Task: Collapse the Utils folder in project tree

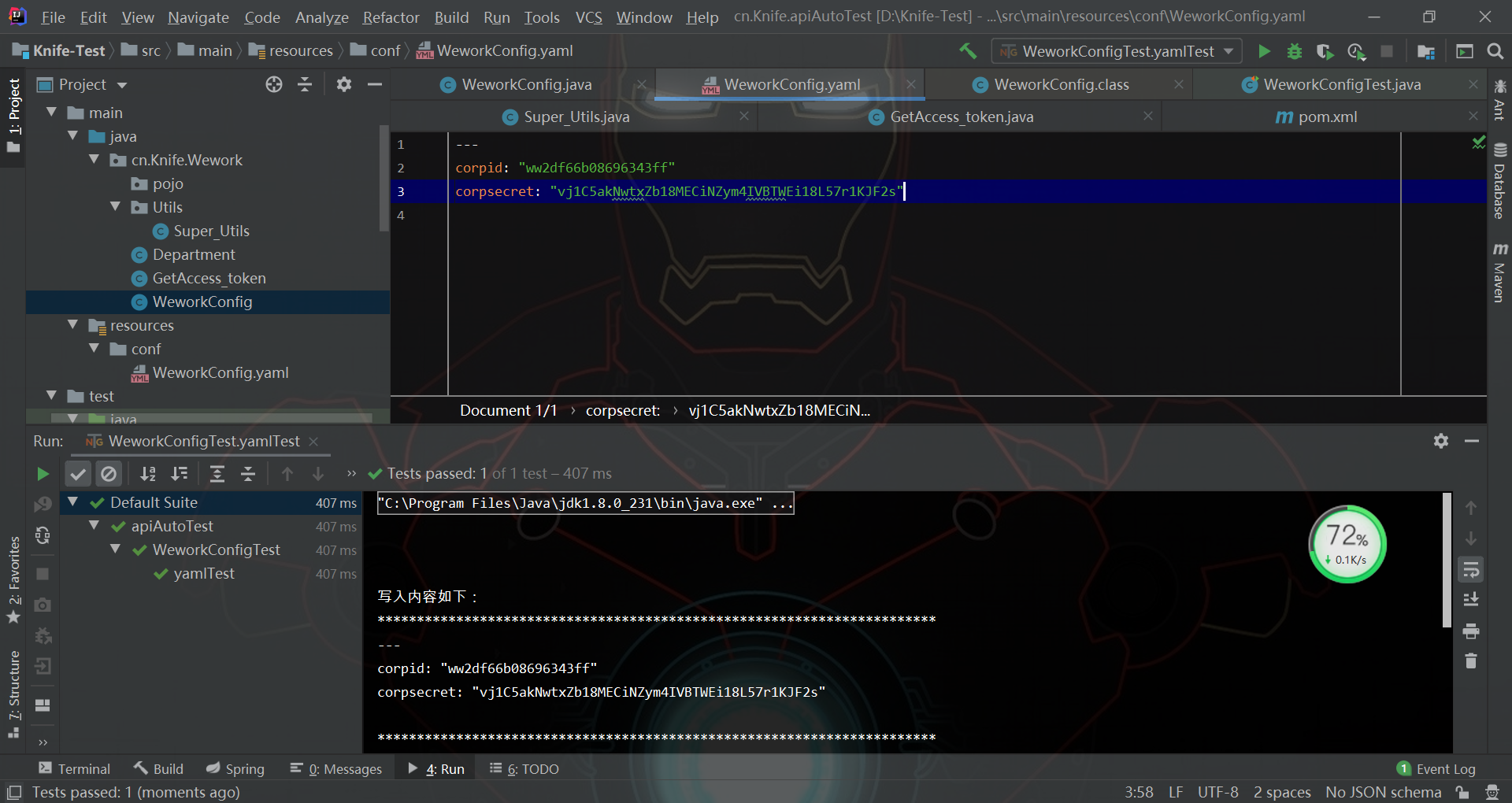Action: pos(116,207)
